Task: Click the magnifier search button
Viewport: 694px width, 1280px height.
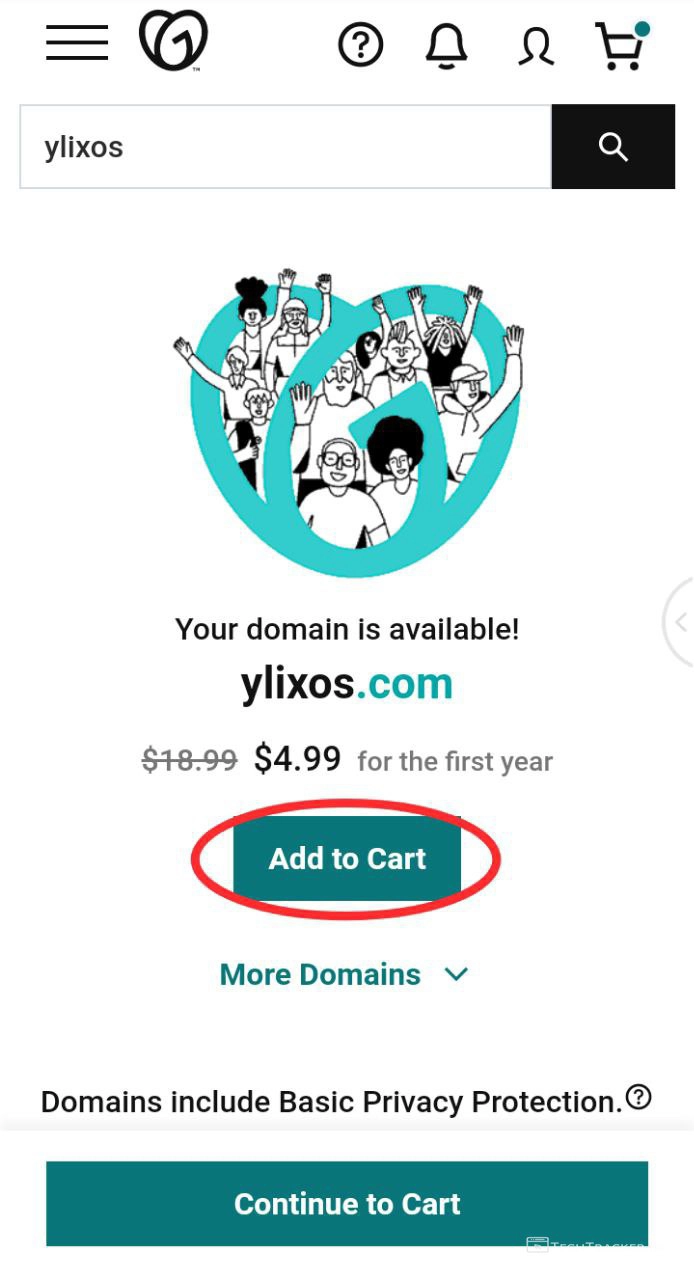Action: 613,147
